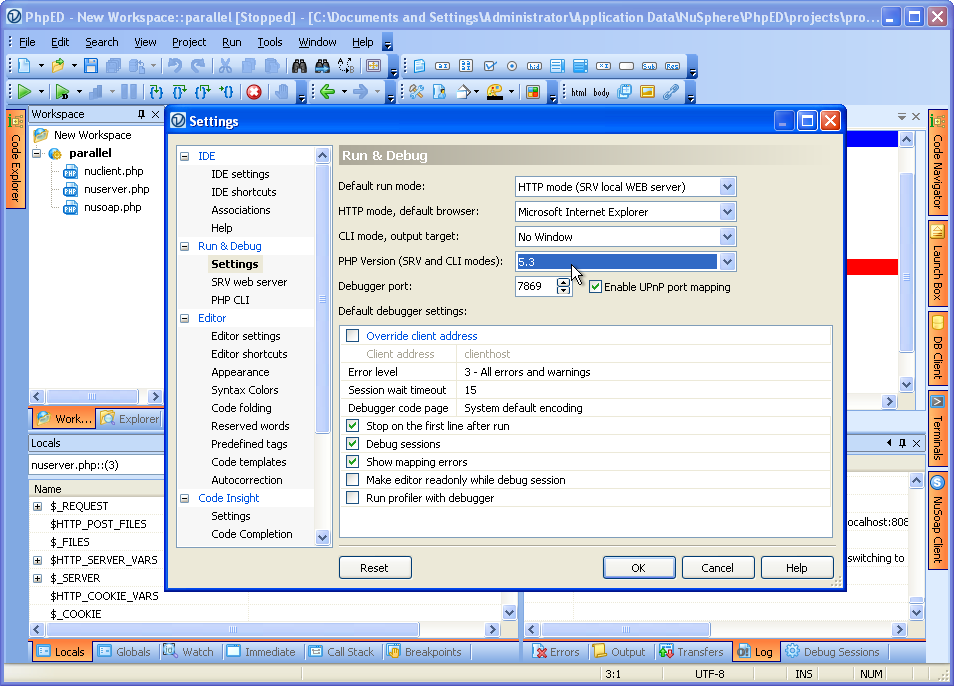The width and height of the screenshot is (954, 686).
Task: Click the green Back arrow icon
Action: pyautogui.click(x=325, y=92)
